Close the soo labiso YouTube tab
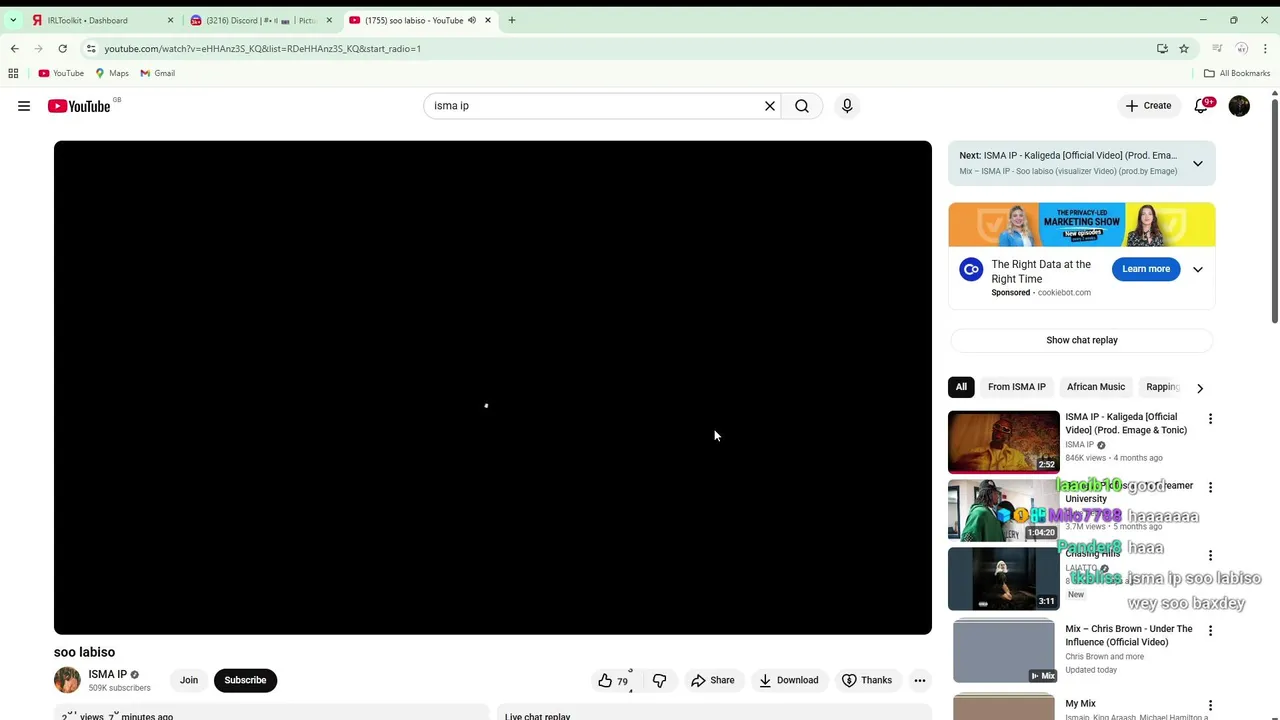Image resolution: width=1280 pixels, height=720 pixels. pos(488,20)
